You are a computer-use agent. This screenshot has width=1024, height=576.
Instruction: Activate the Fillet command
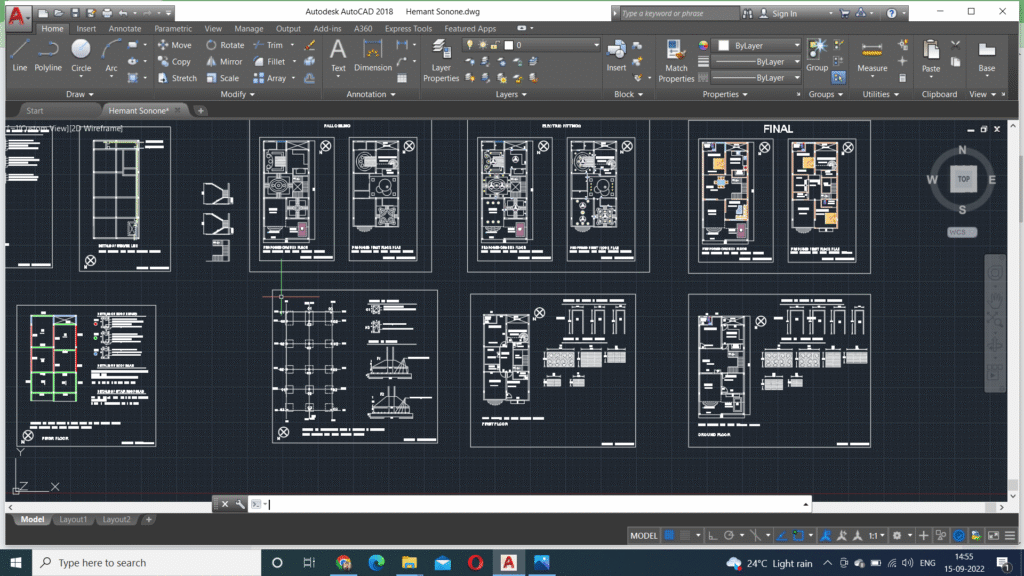click(269, 61)
